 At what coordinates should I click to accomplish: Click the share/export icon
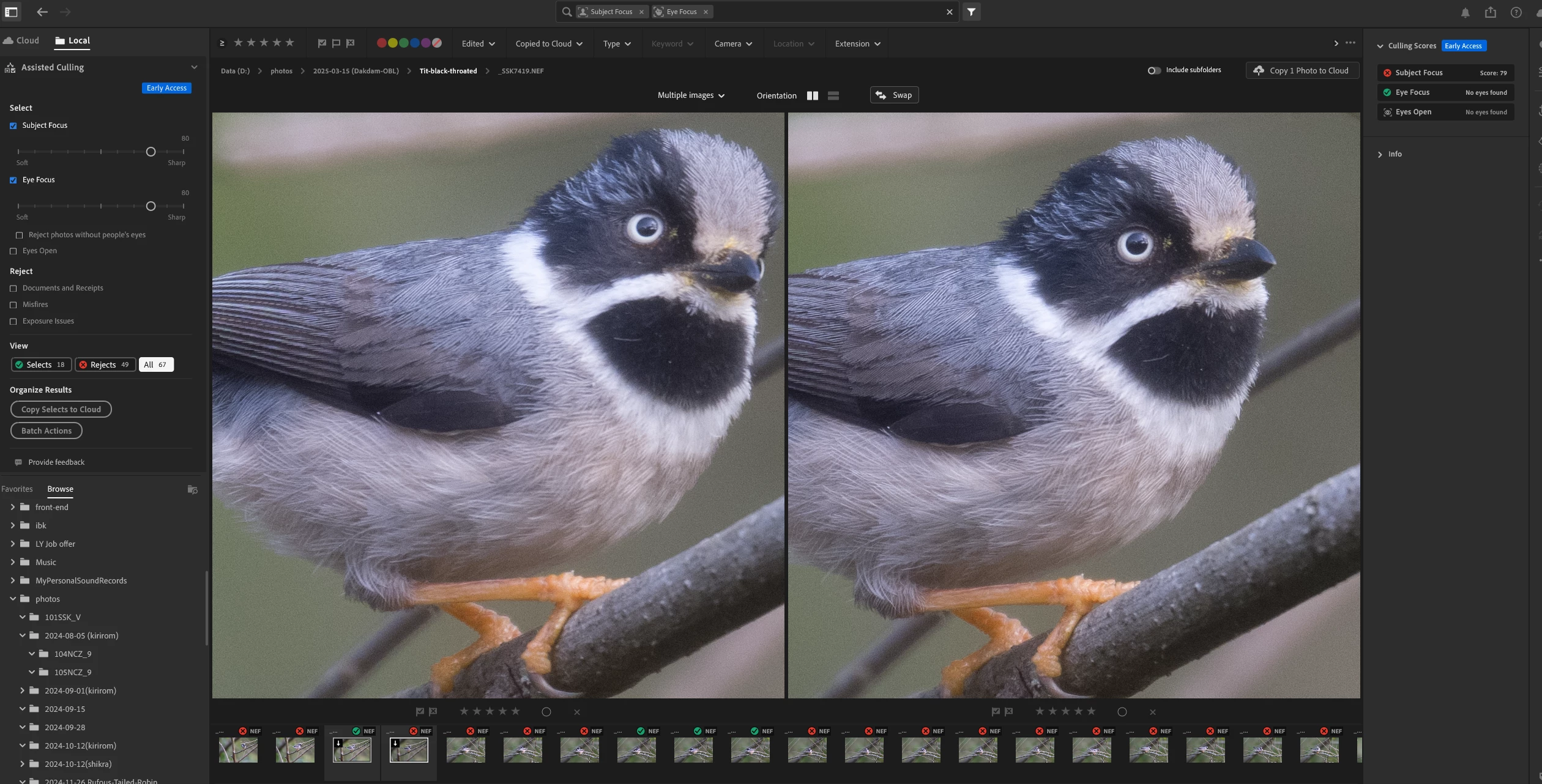point(1490,12)
